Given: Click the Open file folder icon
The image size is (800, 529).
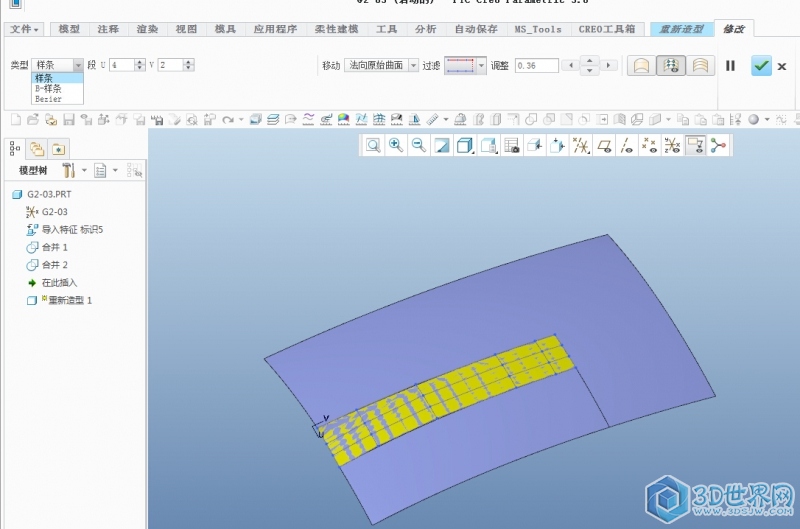Looking at the screenshot, I should pos(33,119).
